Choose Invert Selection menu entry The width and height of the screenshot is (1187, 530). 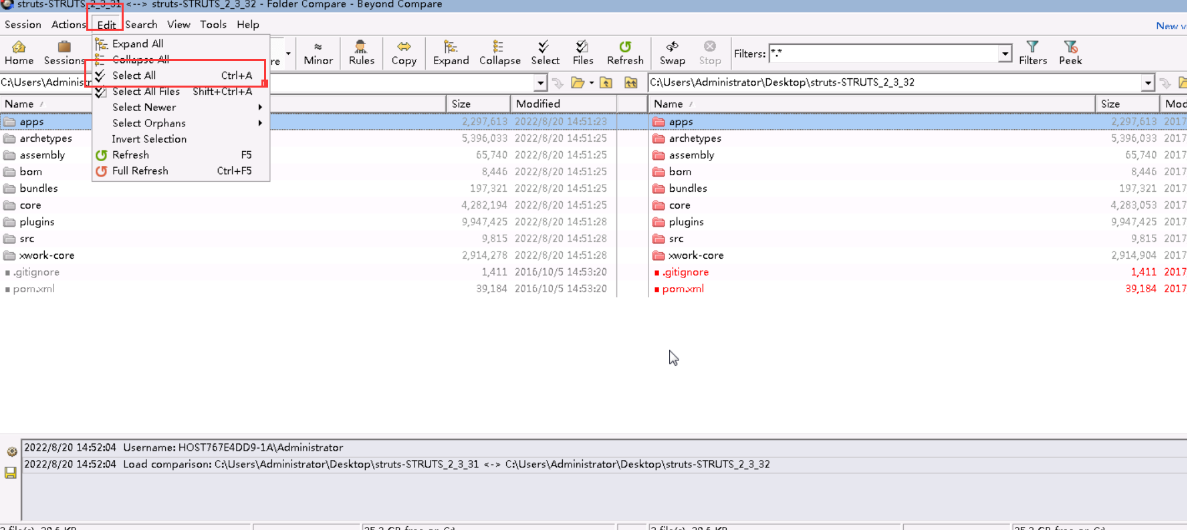click(x=181, y=139)
